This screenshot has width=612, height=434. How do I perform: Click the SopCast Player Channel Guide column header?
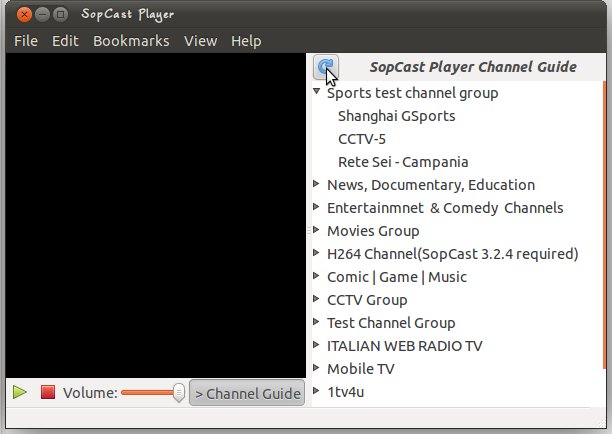[473, 67]
